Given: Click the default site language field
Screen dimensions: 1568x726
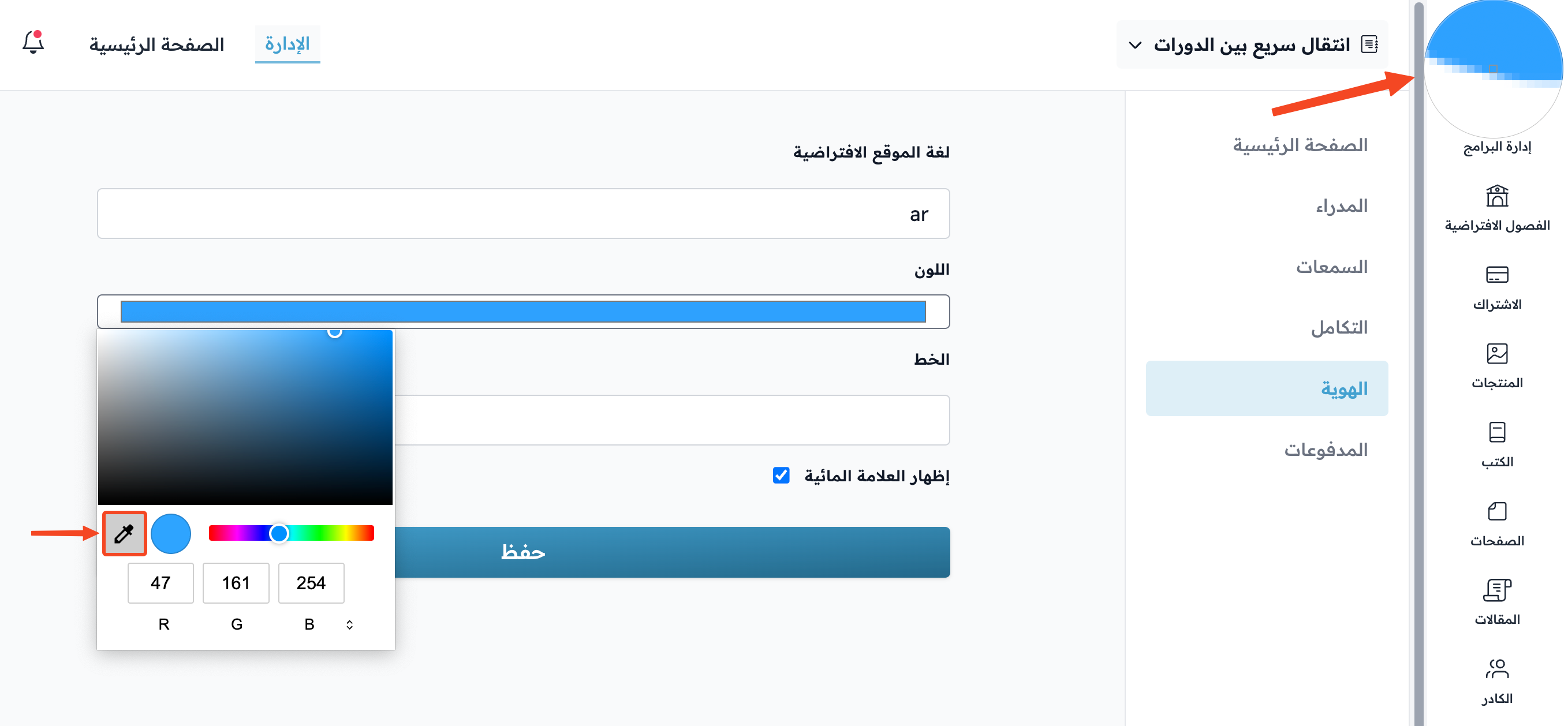Looking at the screenshot, I should (x=523, y=214).
